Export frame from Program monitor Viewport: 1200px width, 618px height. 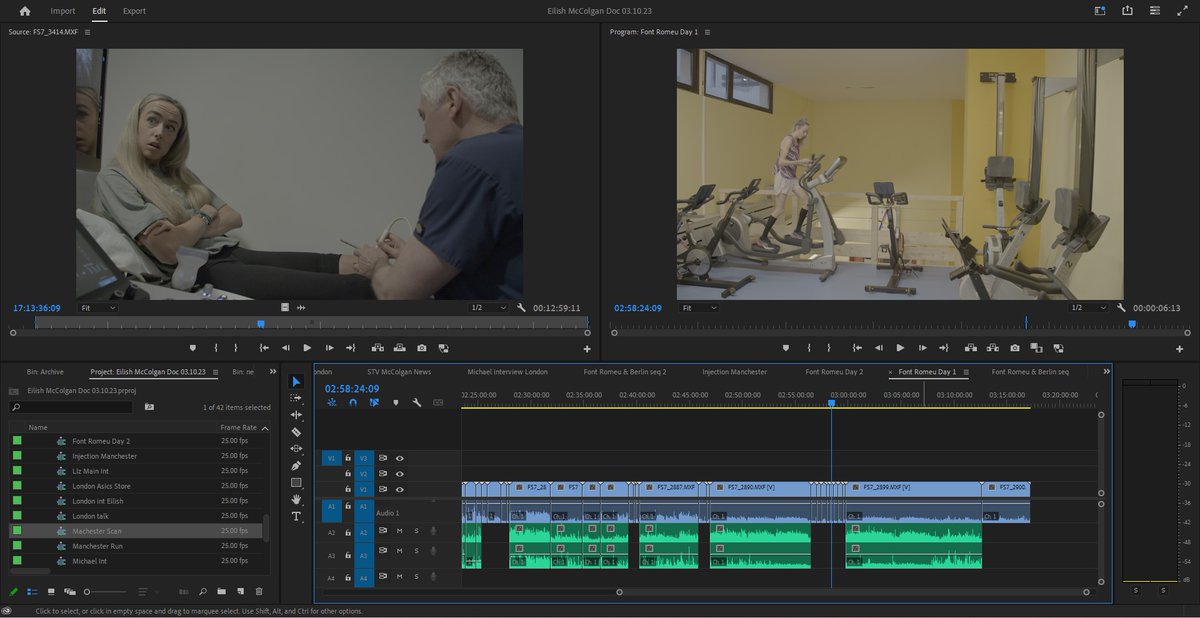click(x=1015, y=348)
